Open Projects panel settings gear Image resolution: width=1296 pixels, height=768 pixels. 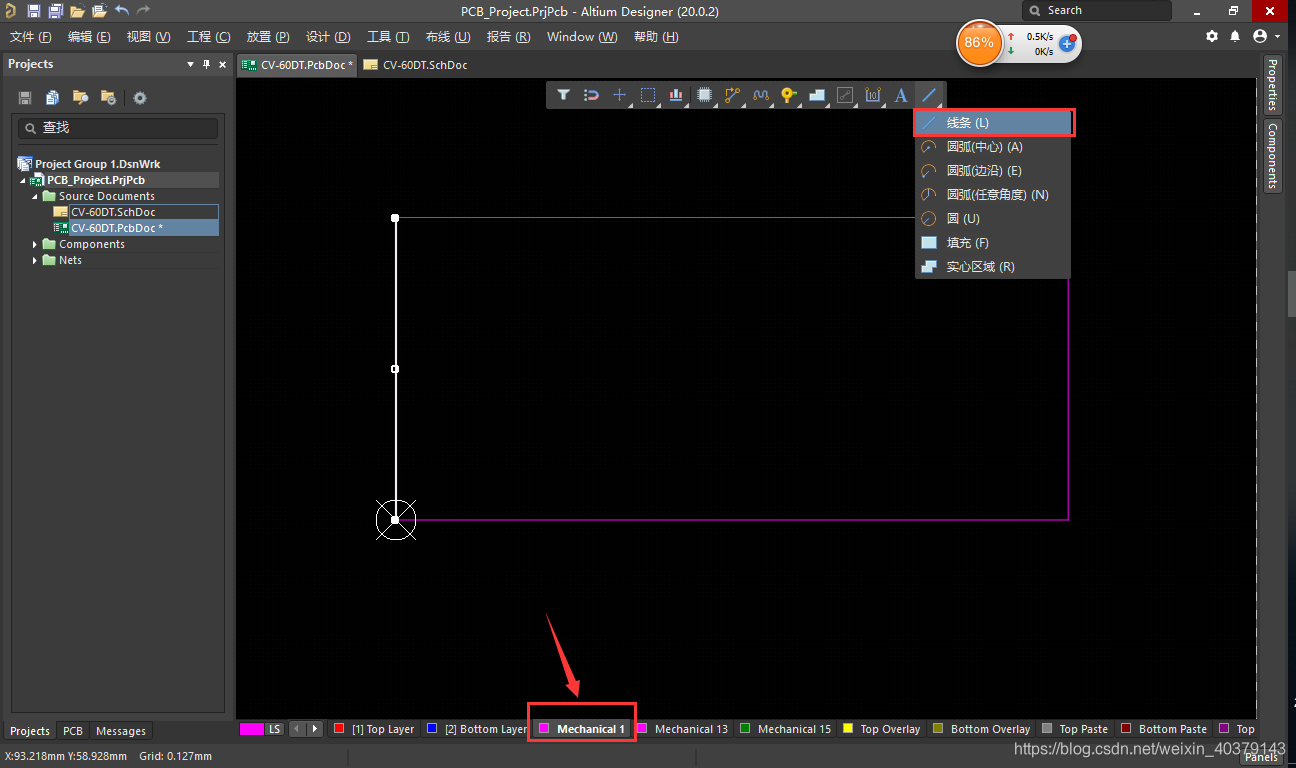[x=140, y=98]
